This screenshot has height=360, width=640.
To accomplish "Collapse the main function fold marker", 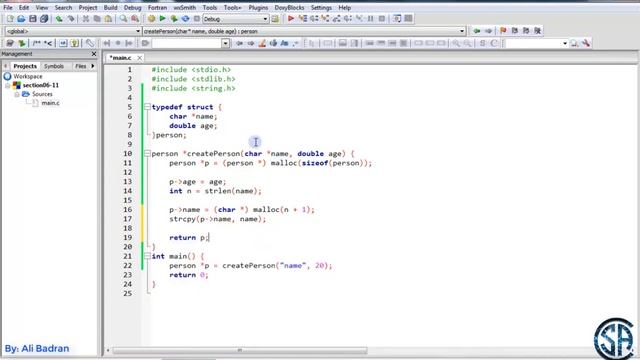I will pos(147,256).
